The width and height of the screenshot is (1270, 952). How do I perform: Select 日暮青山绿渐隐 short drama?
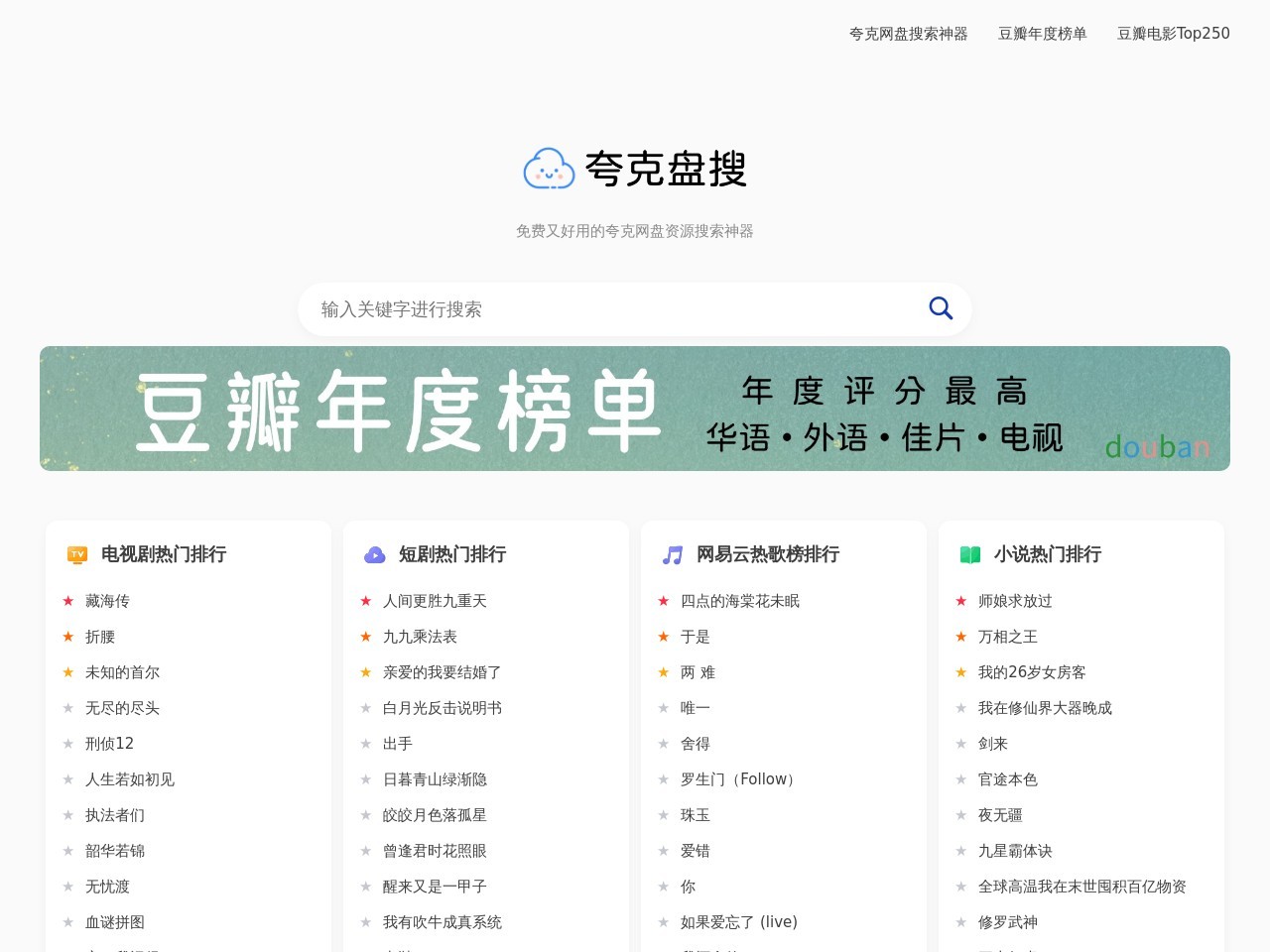coord(435,779)
